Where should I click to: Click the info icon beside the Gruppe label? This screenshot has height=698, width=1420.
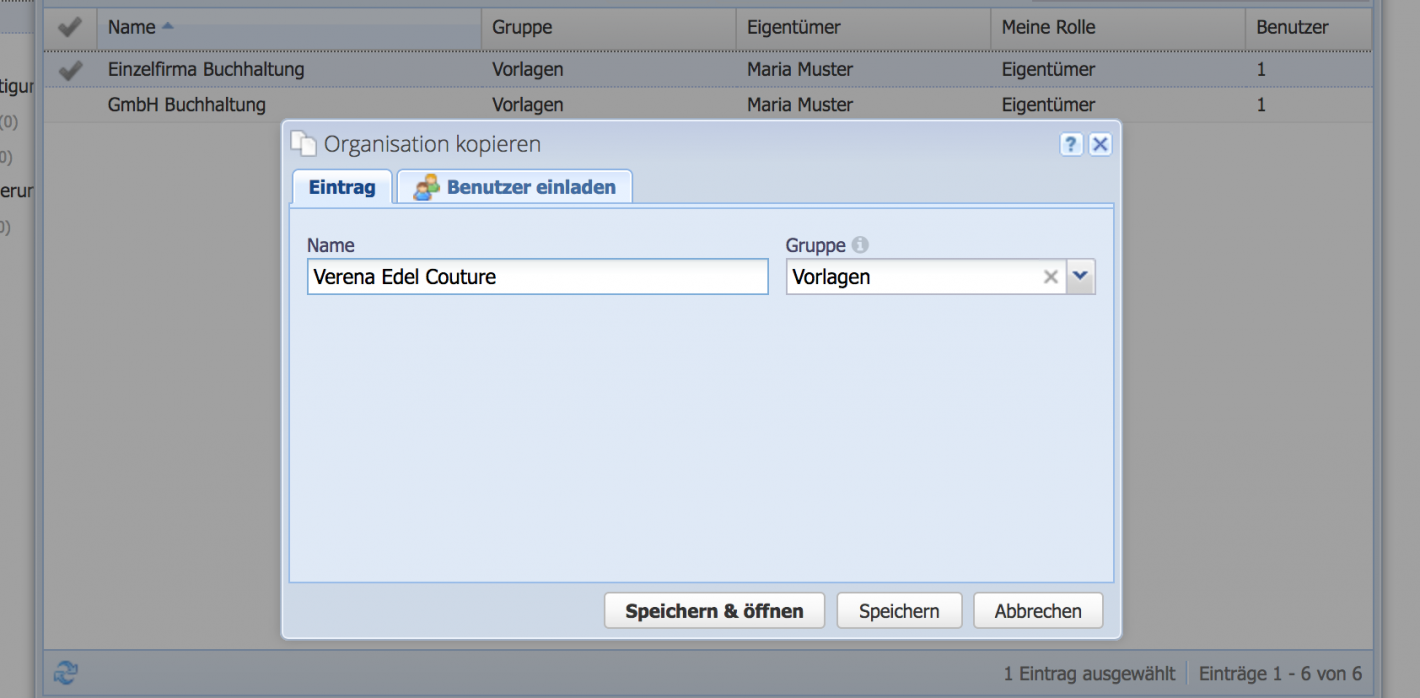[x=860, y=244]
